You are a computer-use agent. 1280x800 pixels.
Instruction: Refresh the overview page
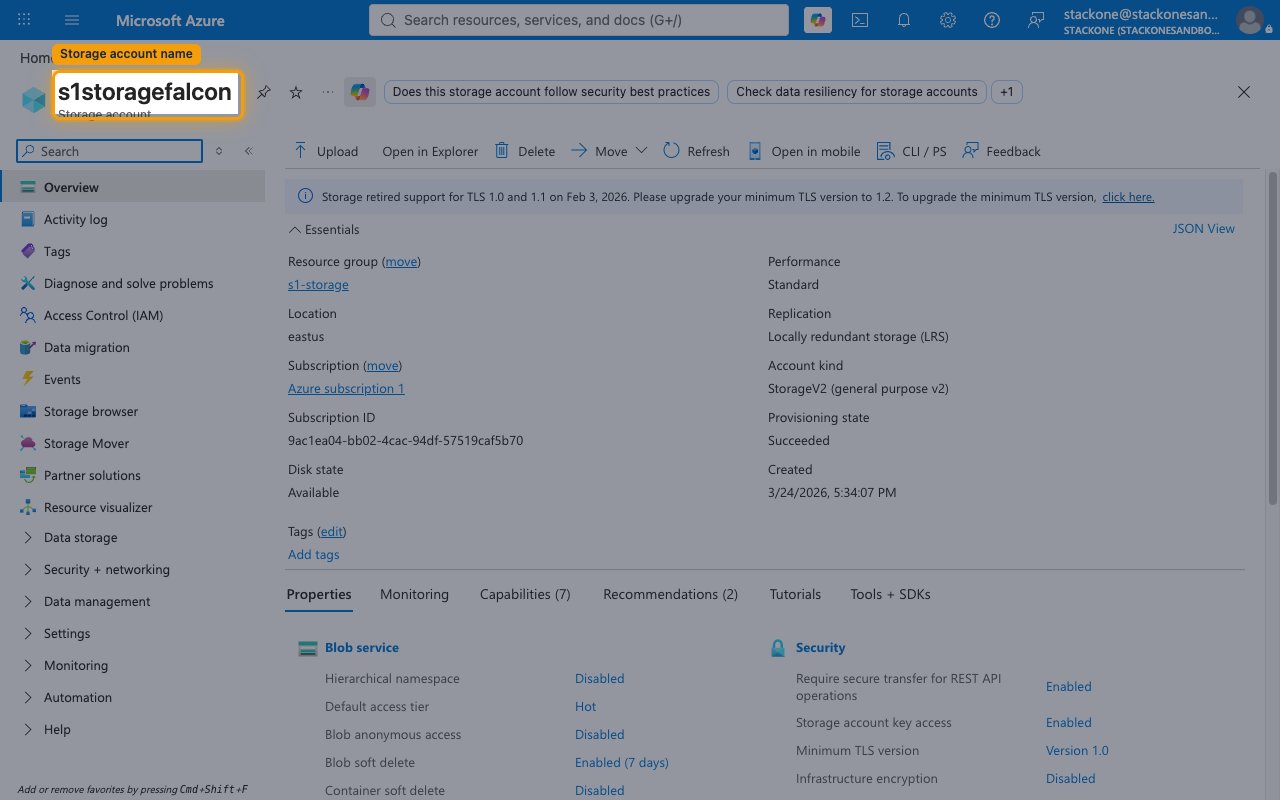click(696, 151)
